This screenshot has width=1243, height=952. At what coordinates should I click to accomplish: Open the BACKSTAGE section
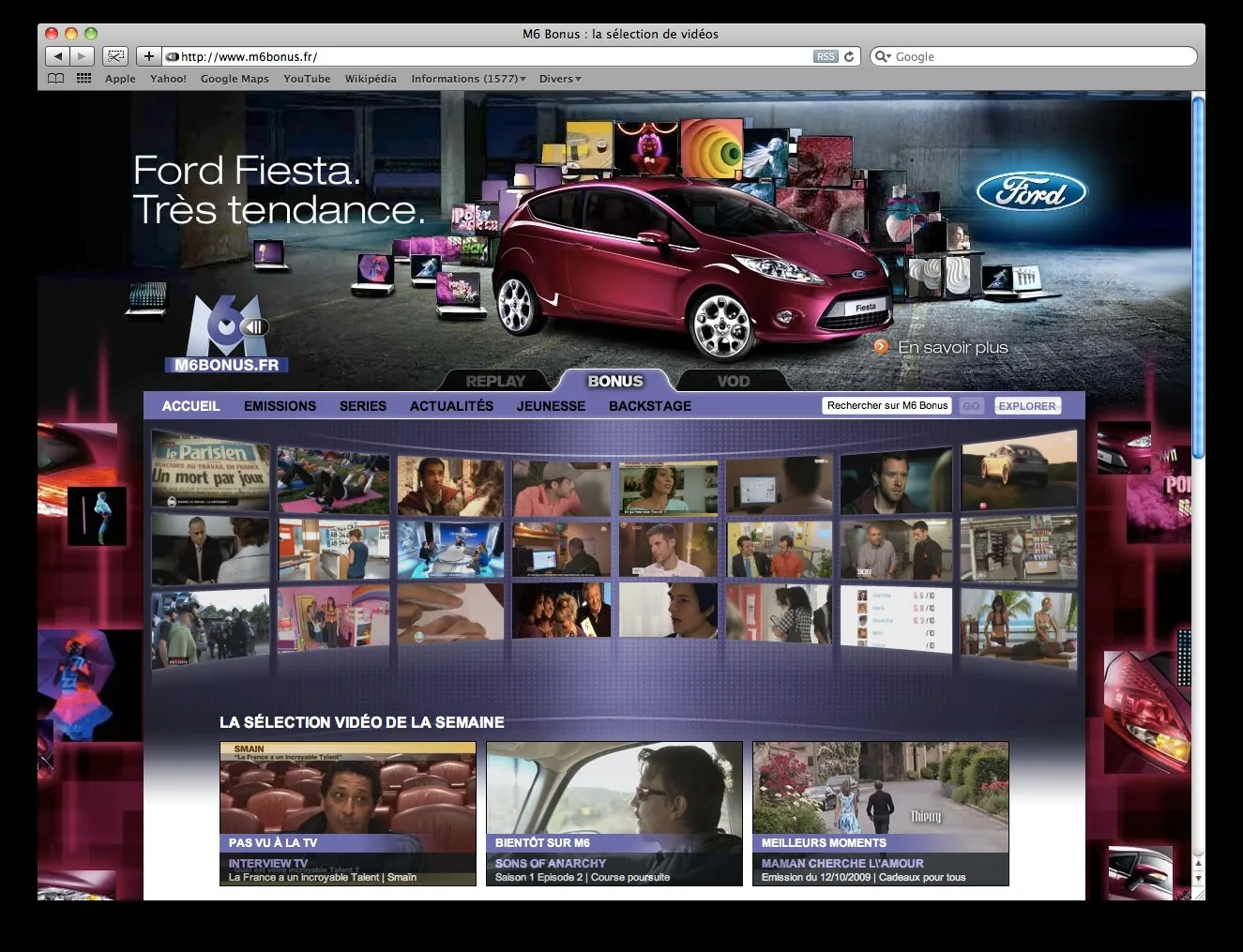coord(650,406)
